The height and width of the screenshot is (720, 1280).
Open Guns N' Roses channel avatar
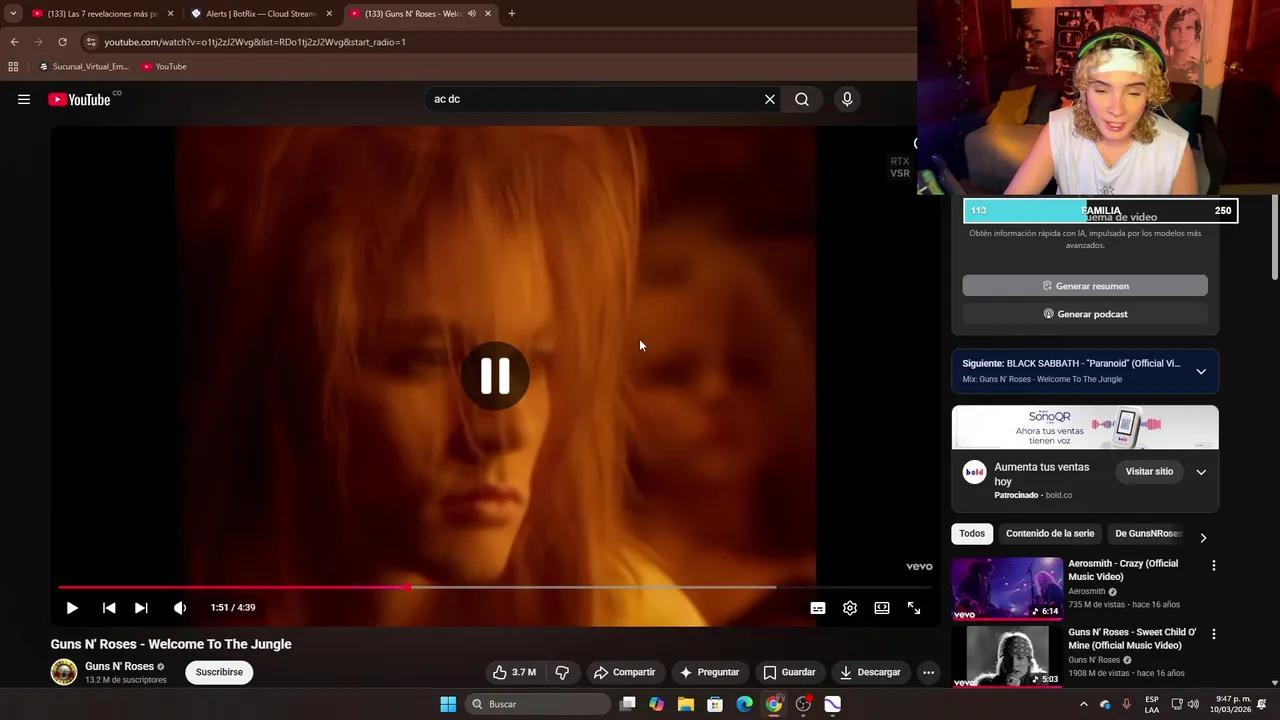64,672
